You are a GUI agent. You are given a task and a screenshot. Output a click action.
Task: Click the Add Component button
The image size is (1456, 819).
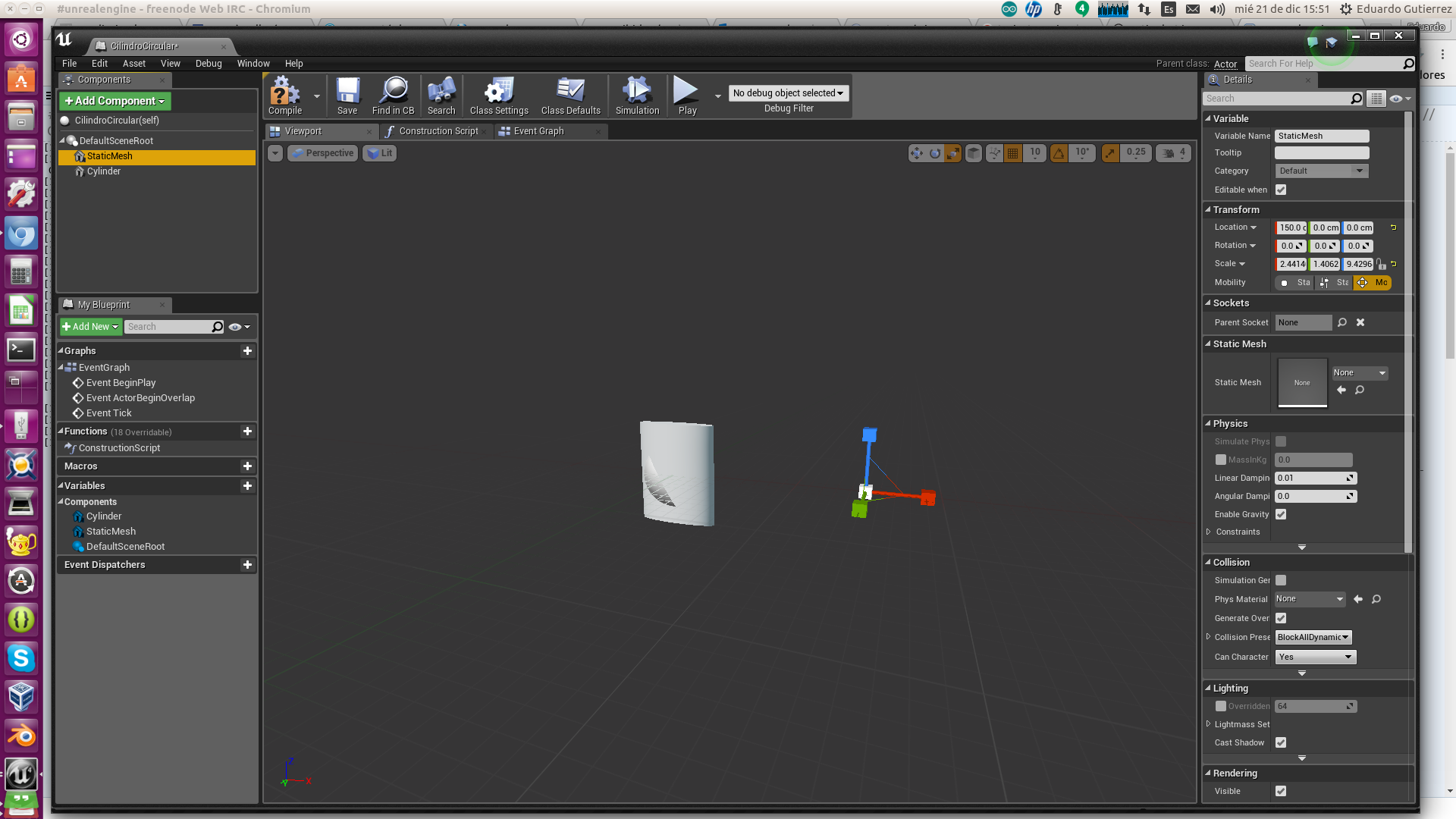click(x=115, y=101)
